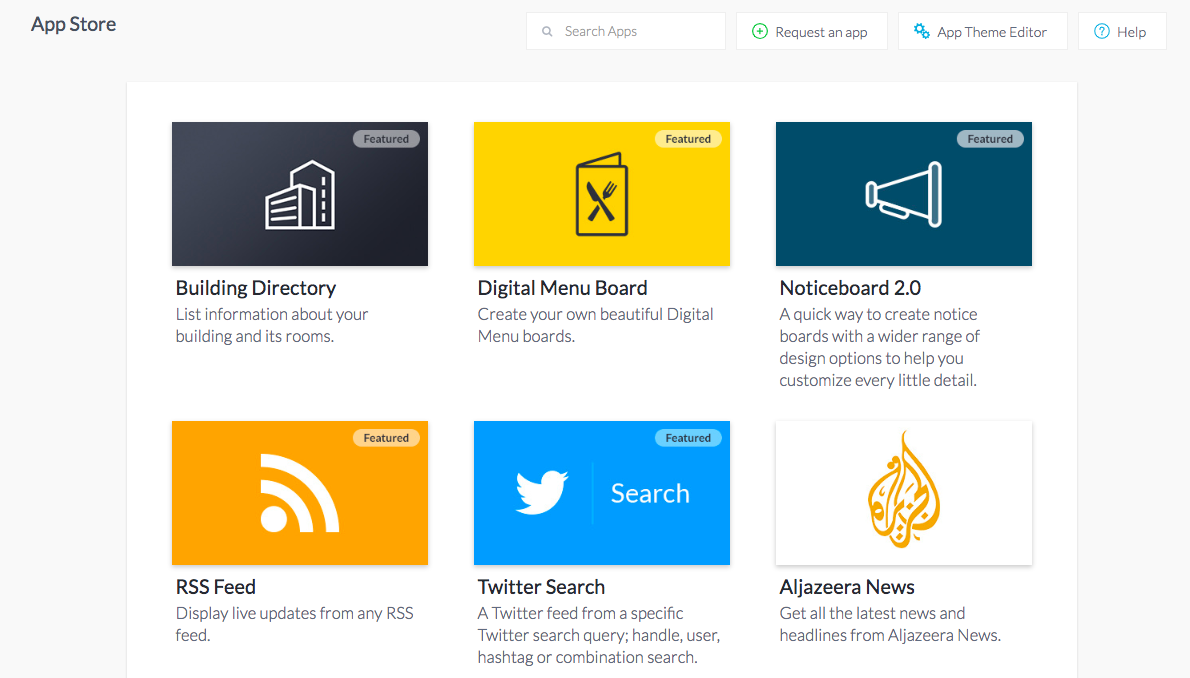Image resolution: width=1190 pixels, height=678 pixels.
Task: Open the Building Directory title link
Action: (x=256, y=289)
